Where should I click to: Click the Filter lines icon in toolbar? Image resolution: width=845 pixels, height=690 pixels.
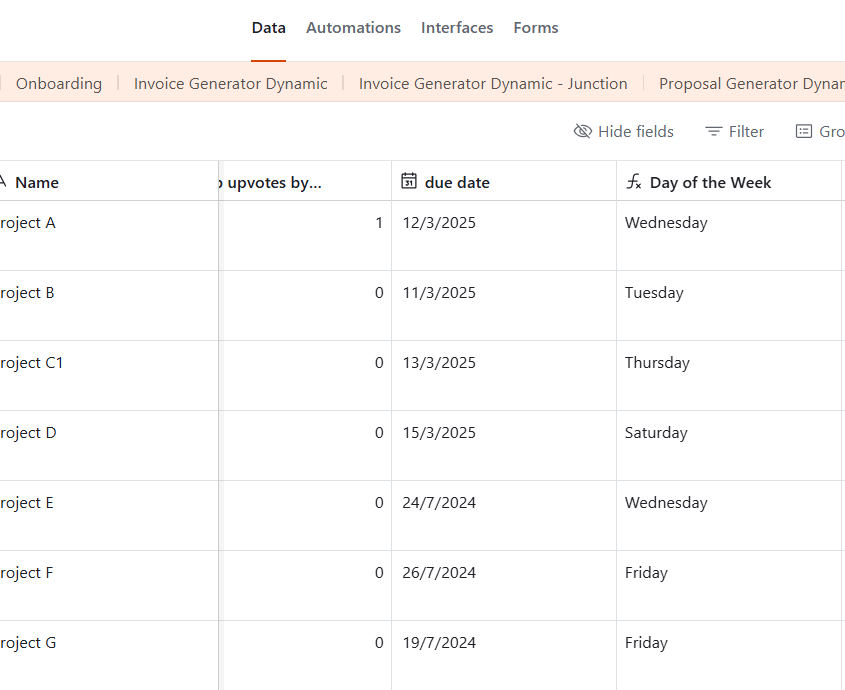point(713,132)
